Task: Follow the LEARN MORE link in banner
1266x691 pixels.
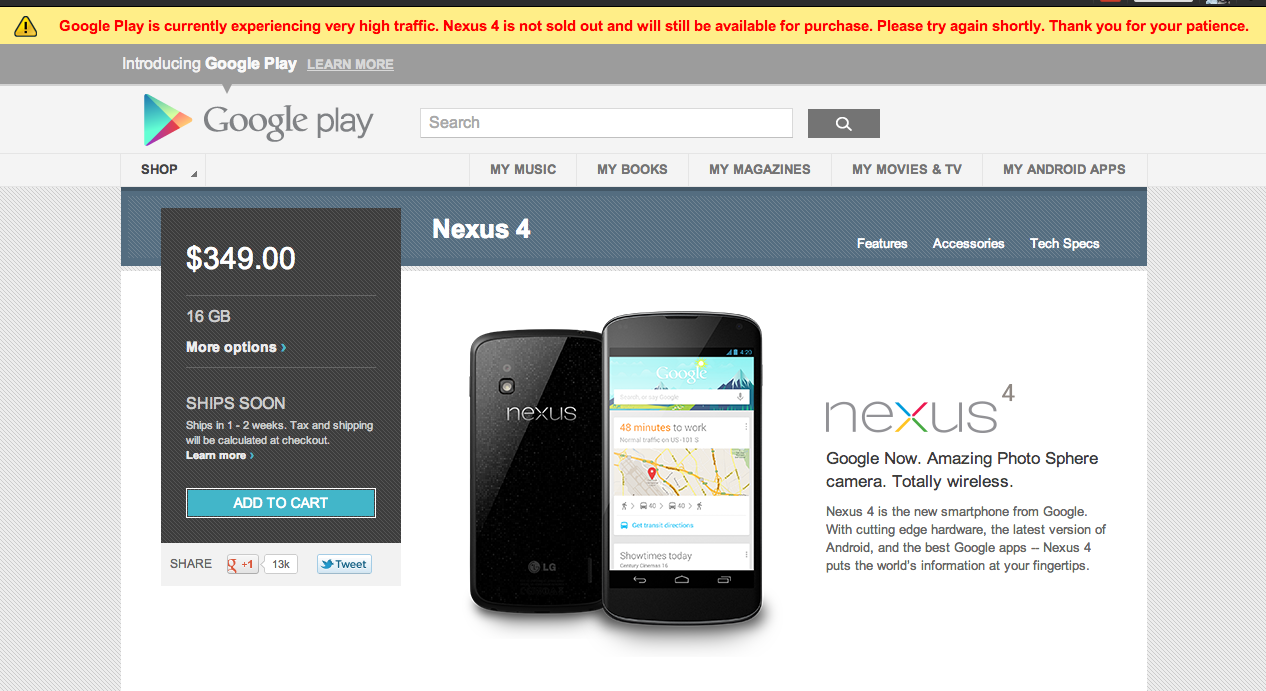Action: pos(350,64)
